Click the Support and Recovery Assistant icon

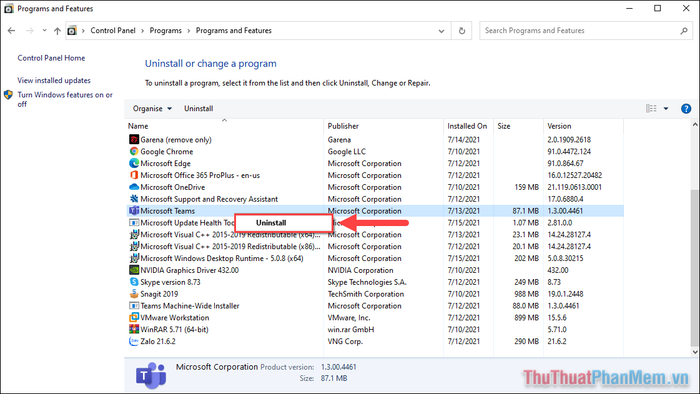pyautogui.click(x=133, y=199)
